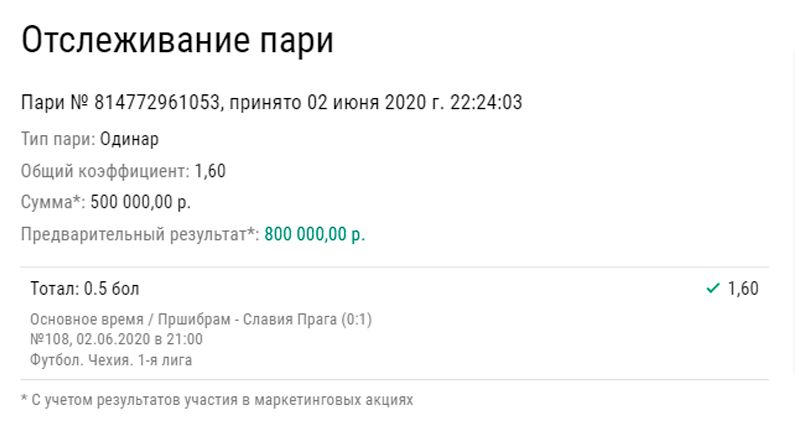Viewport: 800px width, 423px height.
Task: Select bet number 814772961053
Action: (x=157, y=103)
